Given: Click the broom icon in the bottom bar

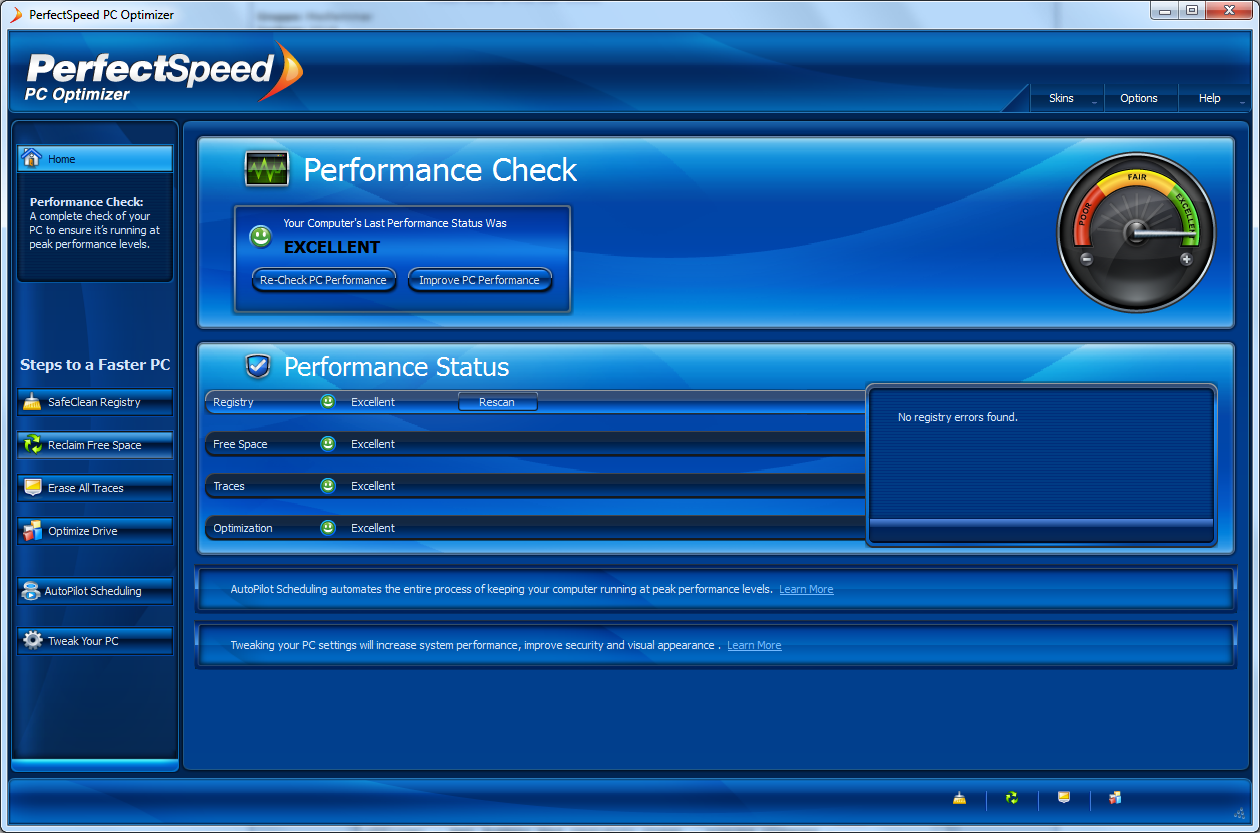Looking at the screenshot, I should 959,798.
